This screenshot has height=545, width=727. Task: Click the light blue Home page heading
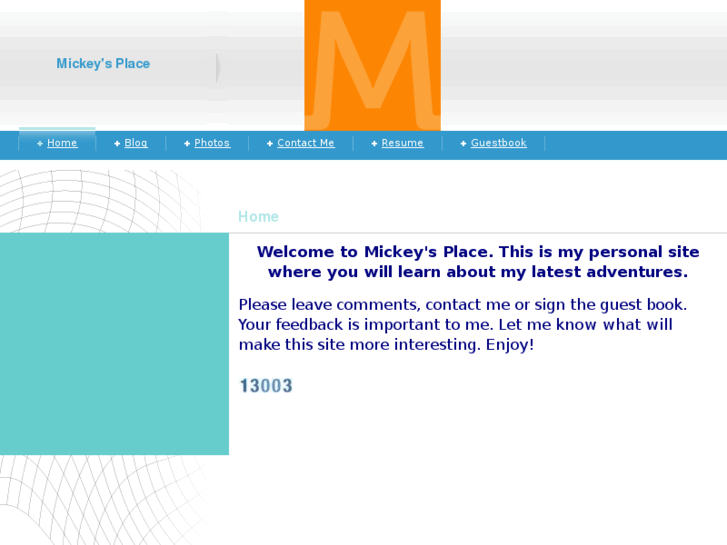(x=258, y=217)
